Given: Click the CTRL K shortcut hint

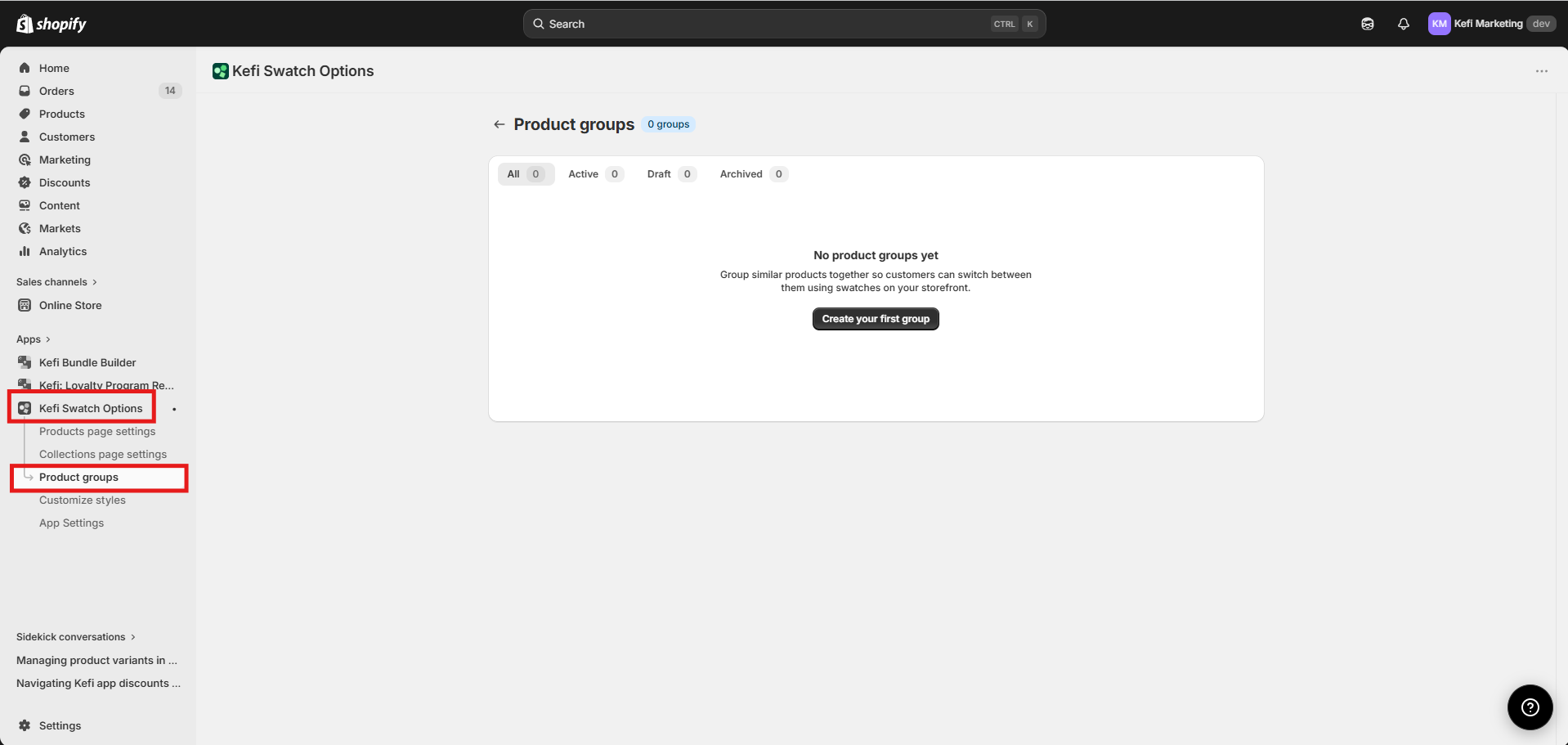Looking at the screenshot, I should point(1015,24).
